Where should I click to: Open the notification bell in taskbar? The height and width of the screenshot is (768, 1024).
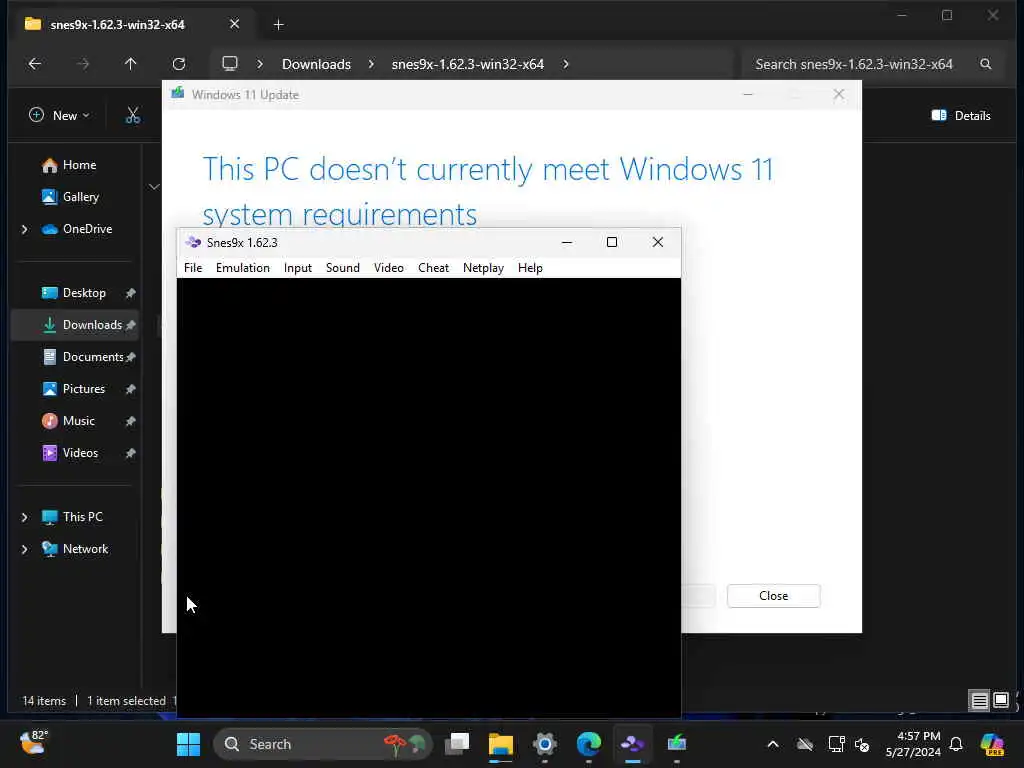pos(956,744)
